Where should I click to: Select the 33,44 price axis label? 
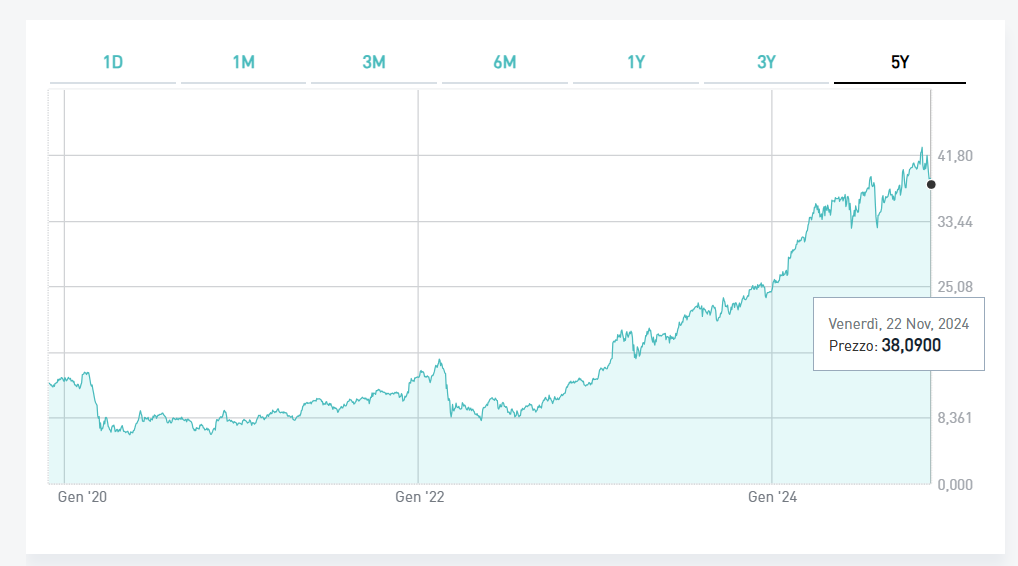957,222
